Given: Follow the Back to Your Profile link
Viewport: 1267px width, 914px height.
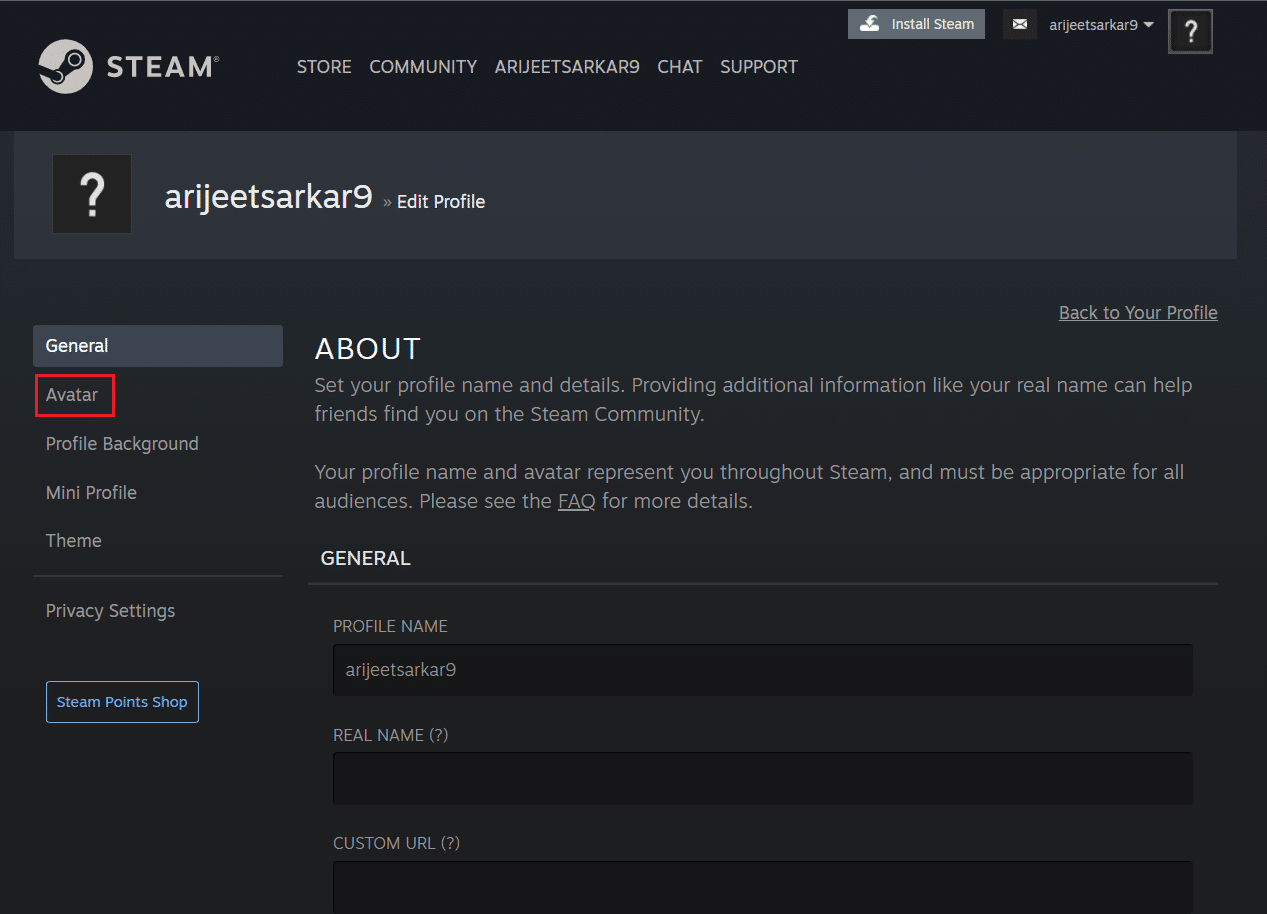Looking at the screenshot, I should (x=1138, y=313).
